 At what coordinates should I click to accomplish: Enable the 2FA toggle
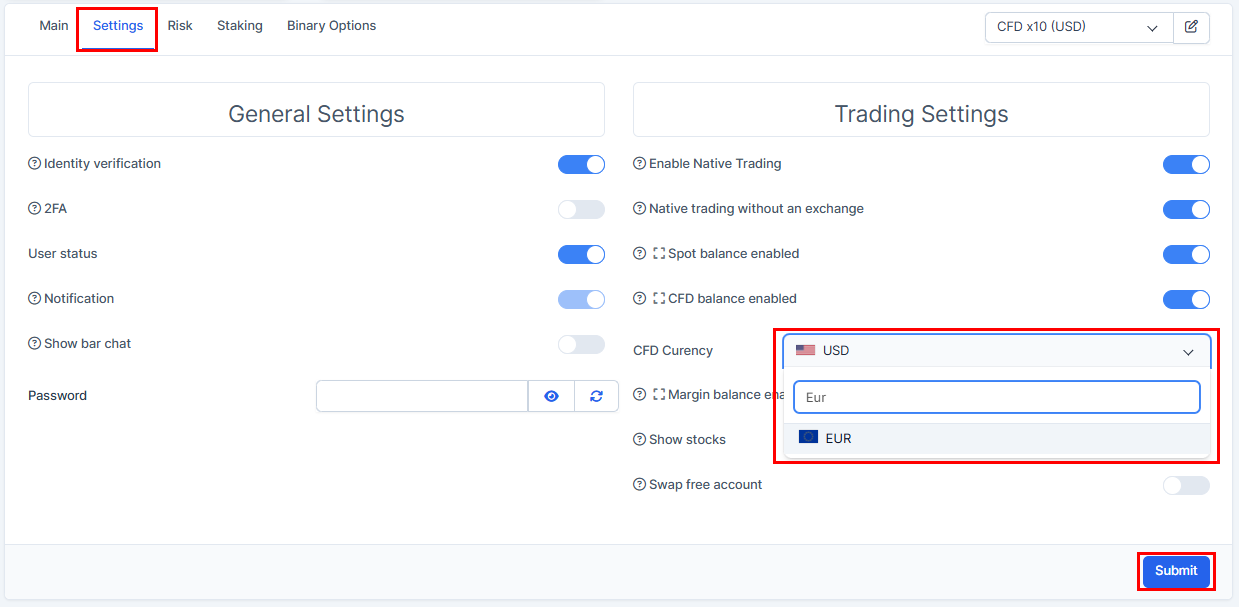coord(581,209)
